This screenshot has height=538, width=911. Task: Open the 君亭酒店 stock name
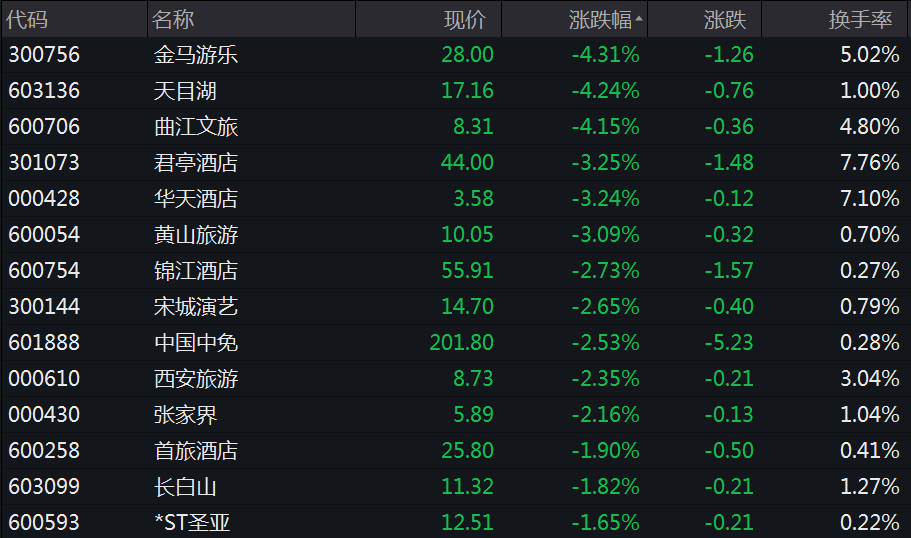click(196, 163)
